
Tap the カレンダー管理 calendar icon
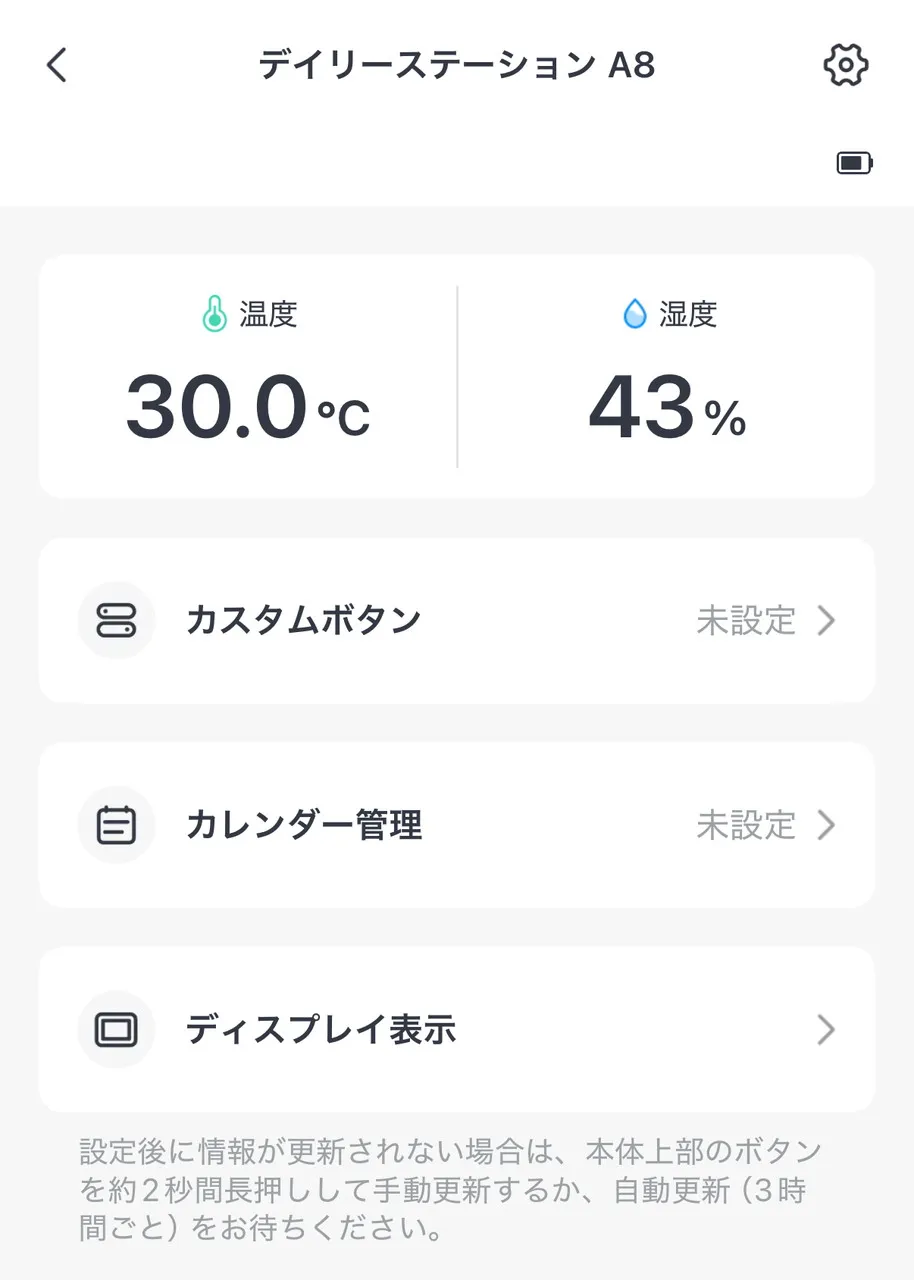point(116,826)
